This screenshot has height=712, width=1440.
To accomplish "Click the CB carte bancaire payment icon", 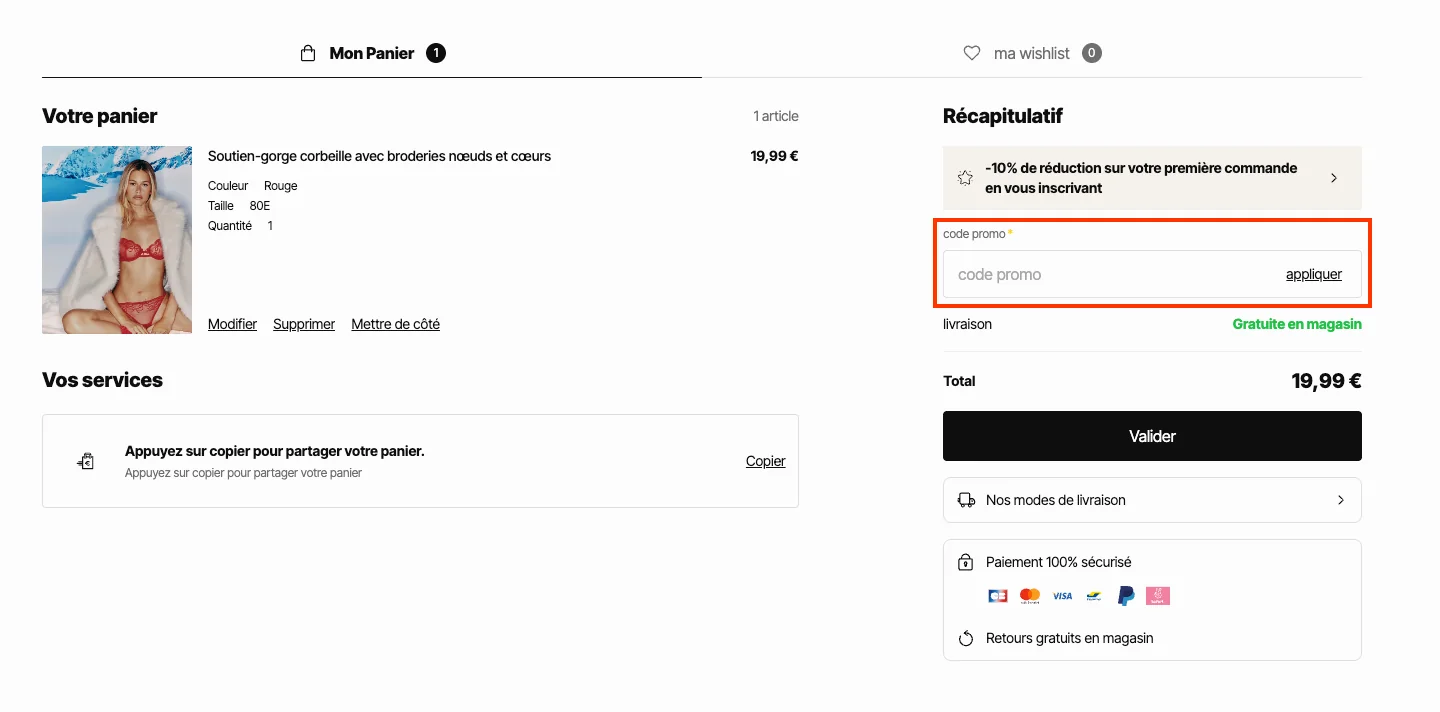I will pos(997,595).
